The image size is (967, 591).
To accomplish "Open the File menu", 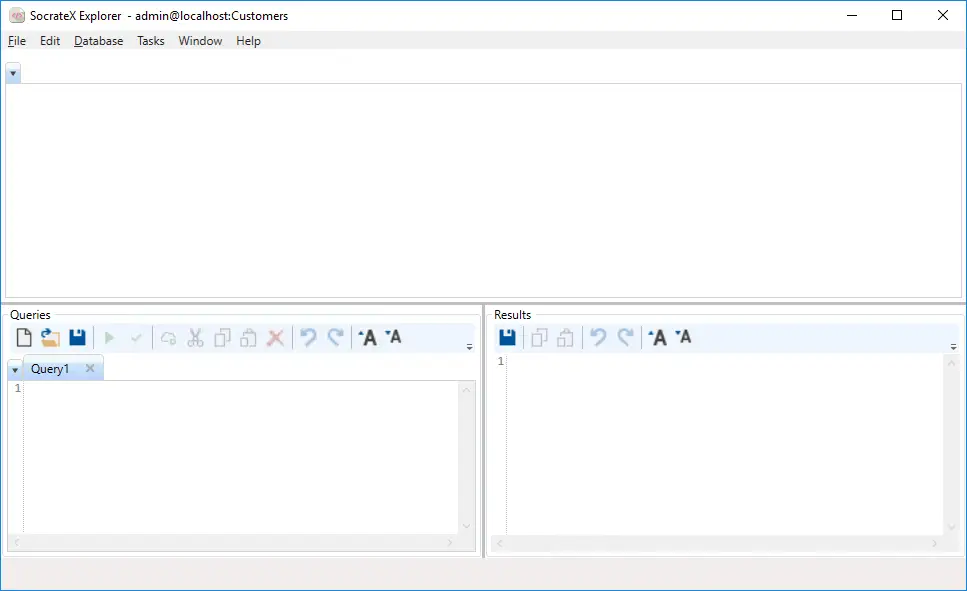I will [x=17, y=41].
